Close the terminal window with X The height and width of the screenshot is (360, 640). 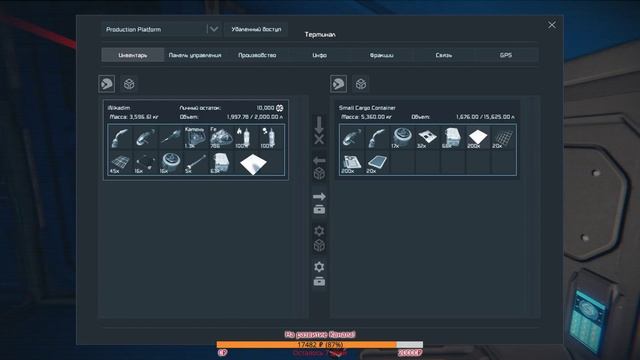click(552, 25)
